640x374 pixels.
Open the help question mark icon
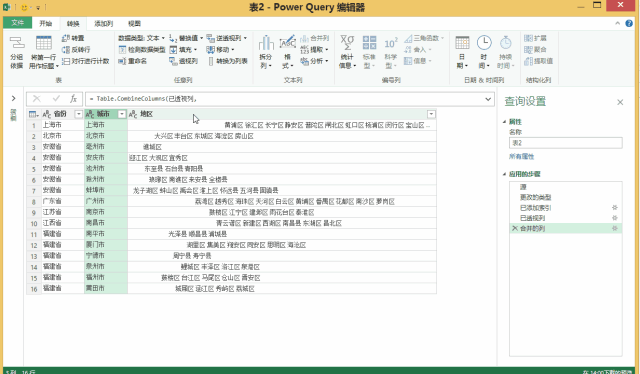coord(629,23)
